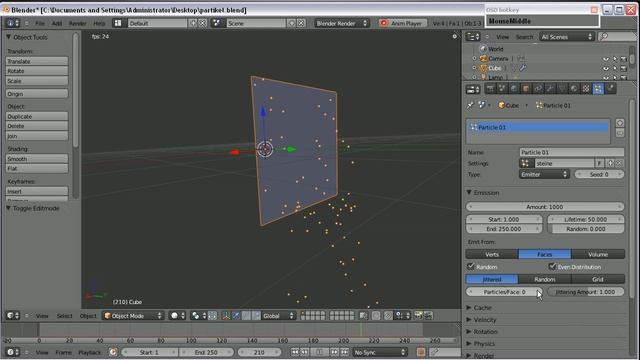Open the Add menu
The image size is (640, 360).
pyautogui.click(x=57, y=23)
